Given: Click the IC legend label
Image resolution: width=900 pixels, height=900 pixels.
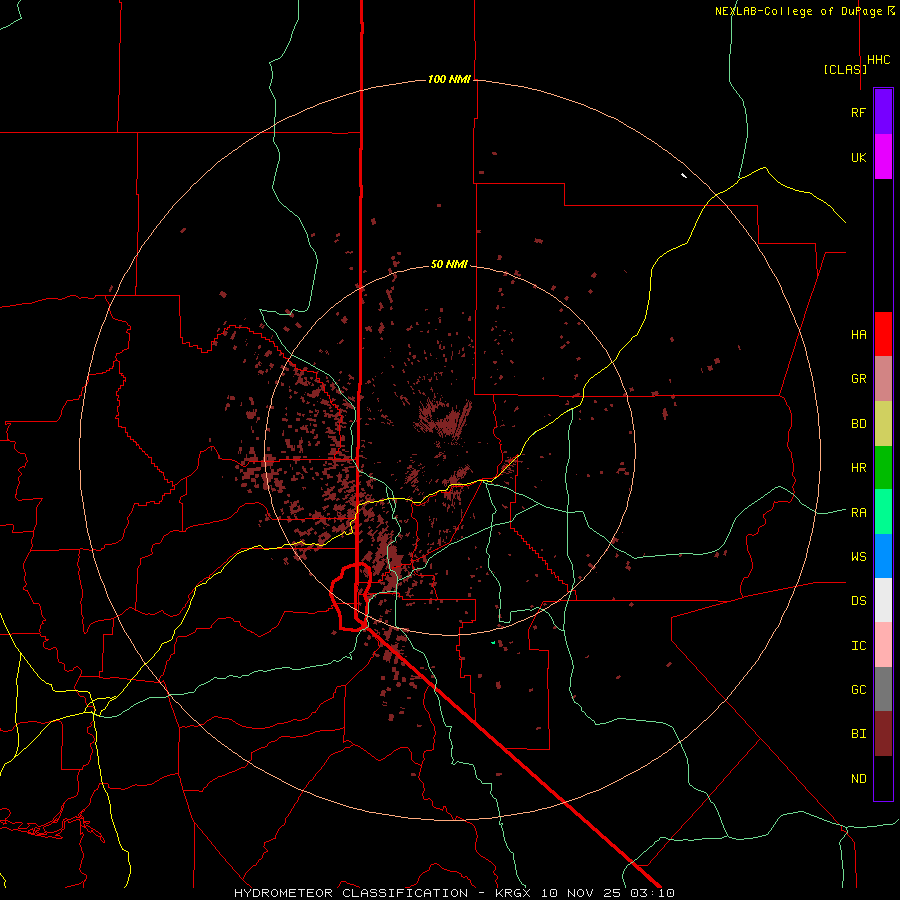Looking at the screenshot, I should pos(858,645).
